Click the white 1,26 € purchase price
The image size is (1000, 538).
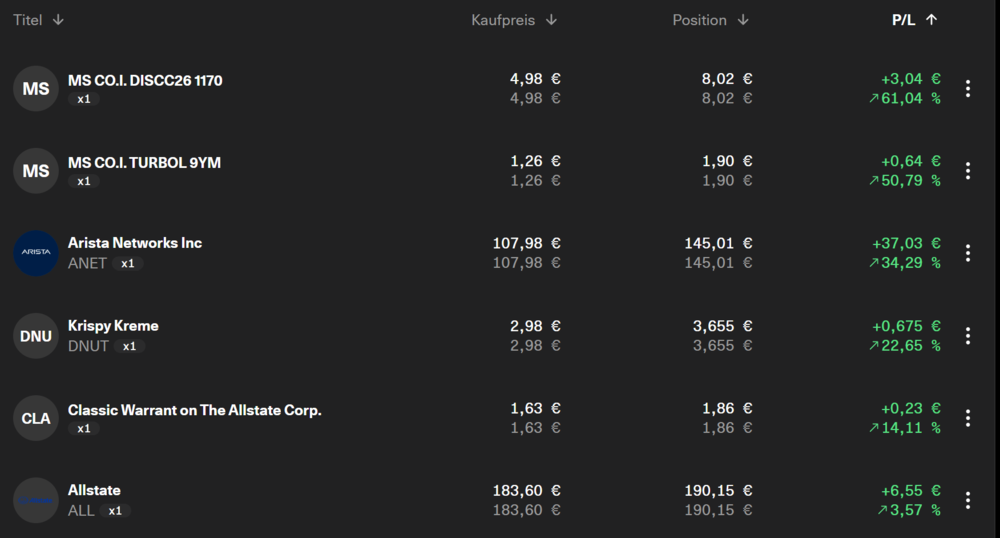click(x=535, y=161)
